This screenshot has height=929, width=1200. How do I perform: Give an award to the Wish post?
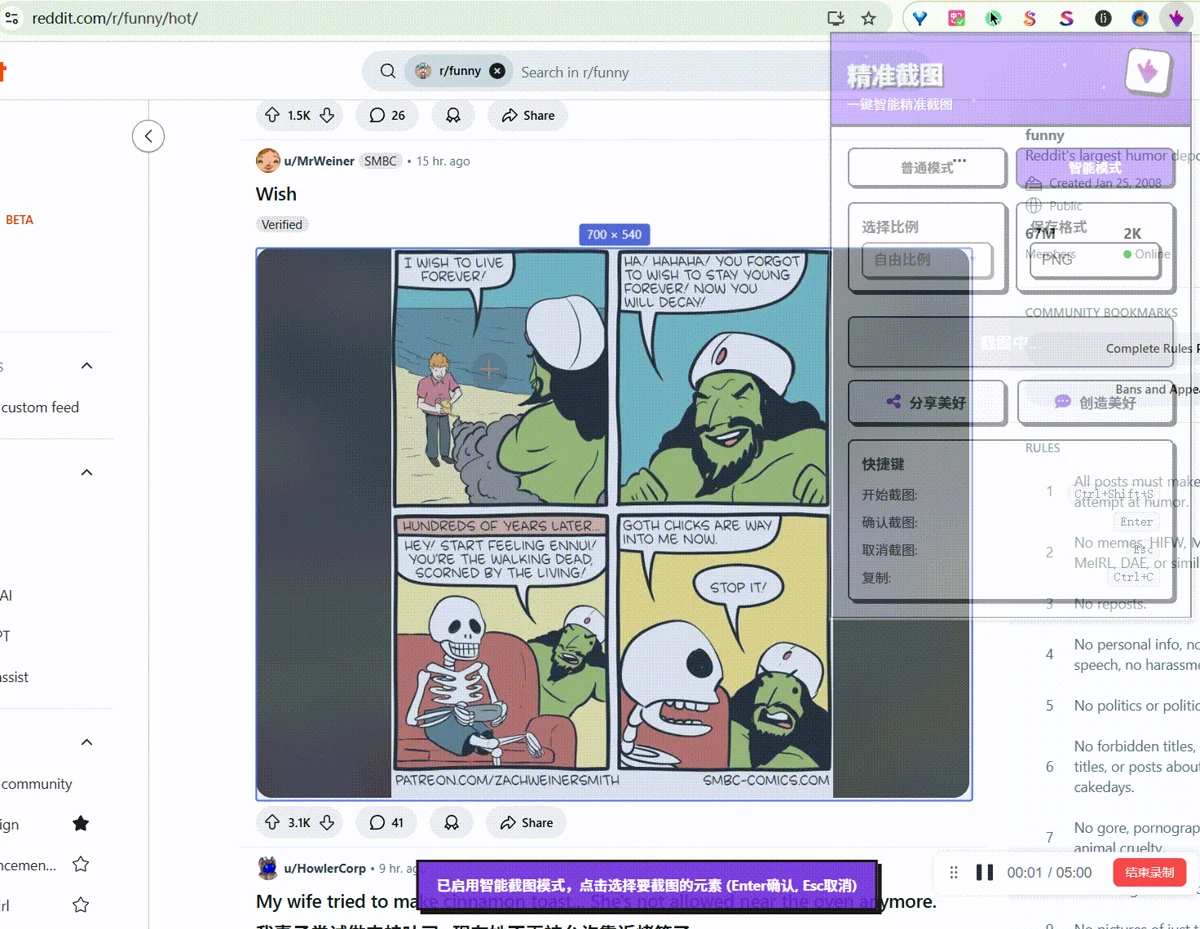click(452, 822)
